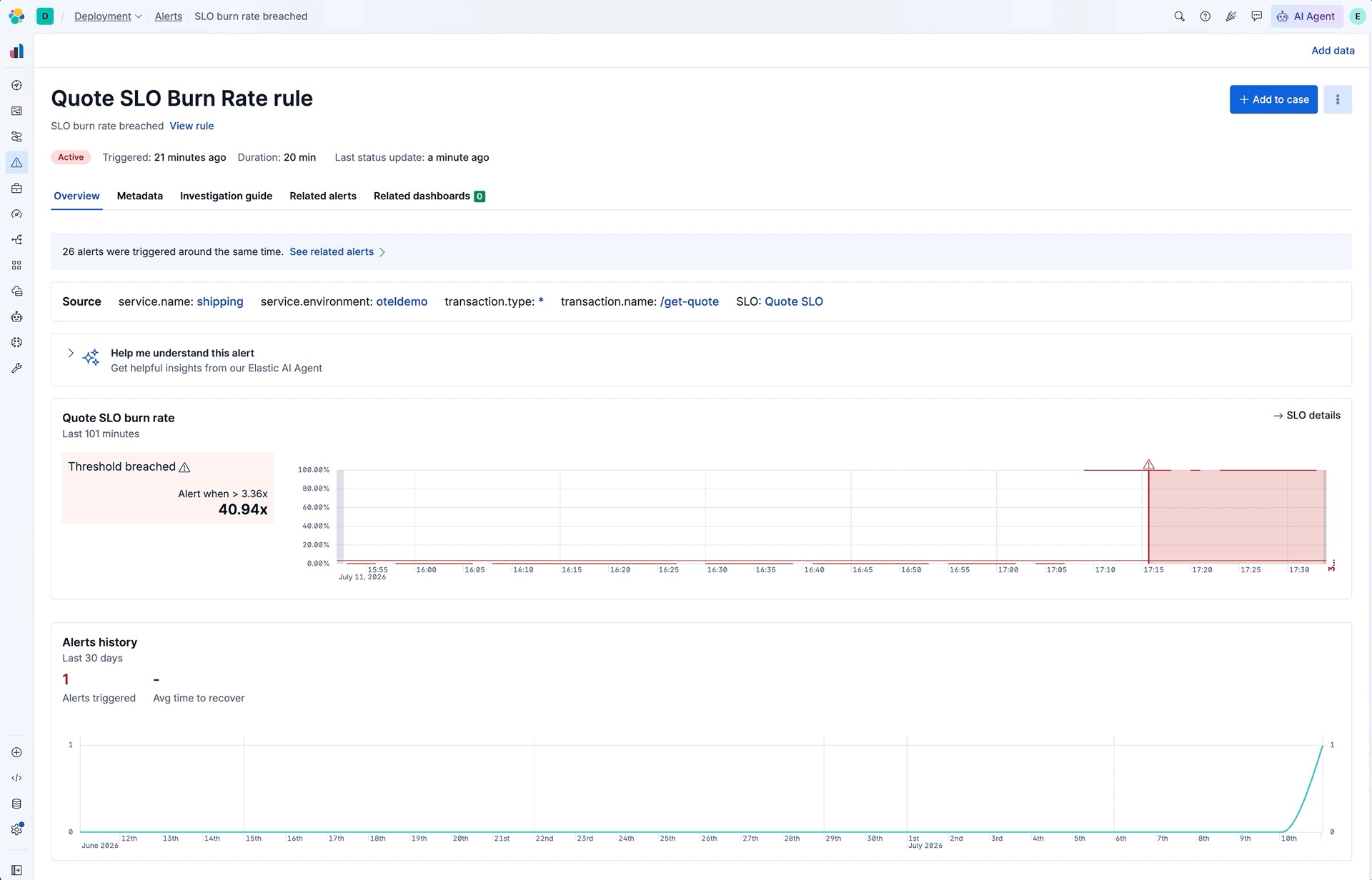Toggle the side navigation collapse icon at the bottom
This screenshot has height=880, width=1372.
tap(16, 870)
